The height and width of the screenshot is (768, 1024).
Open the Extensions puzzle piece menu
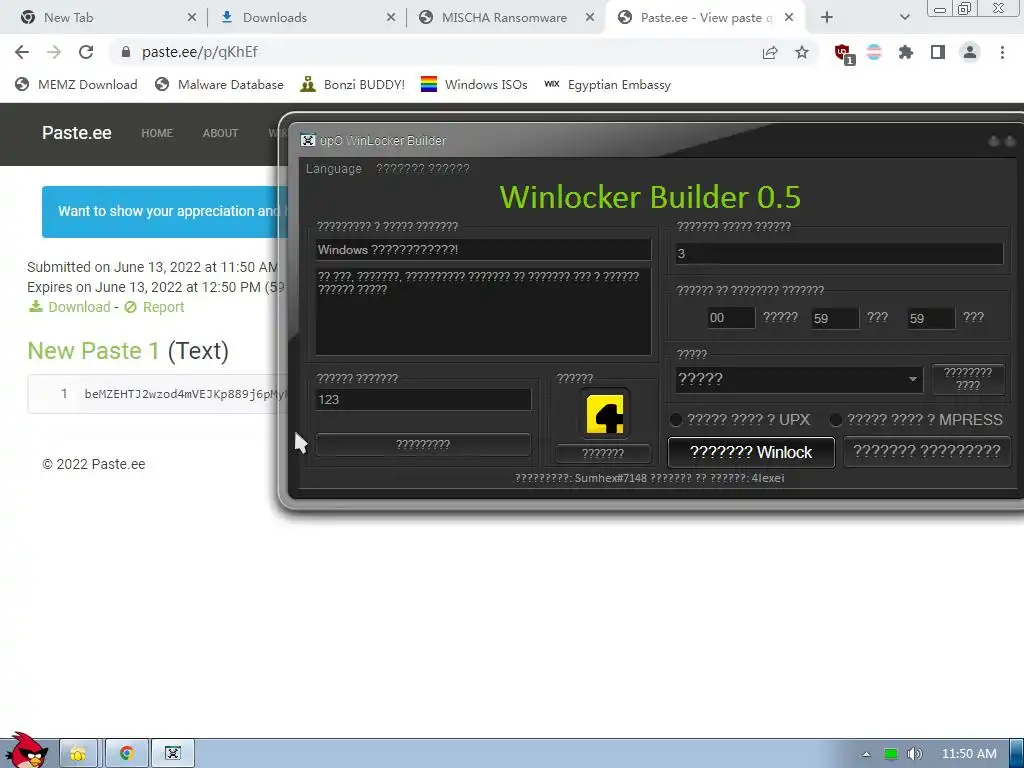[x=906, y=52]
